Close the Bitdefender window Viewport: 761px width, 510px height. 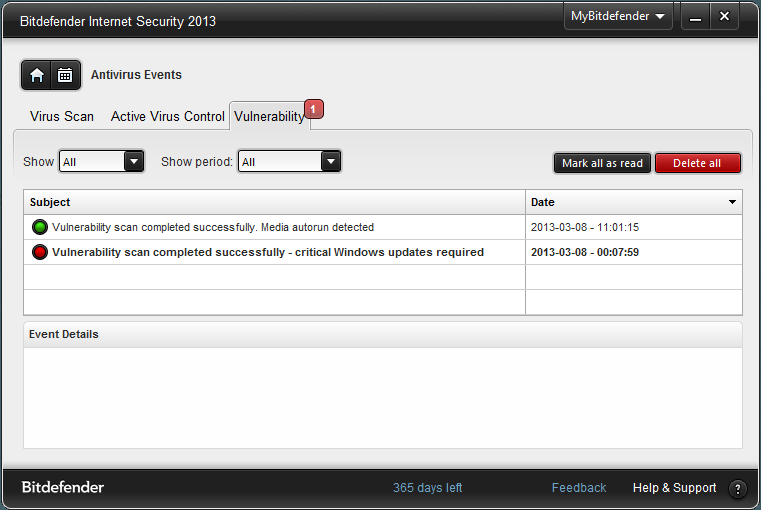click(x=725, y=17)
